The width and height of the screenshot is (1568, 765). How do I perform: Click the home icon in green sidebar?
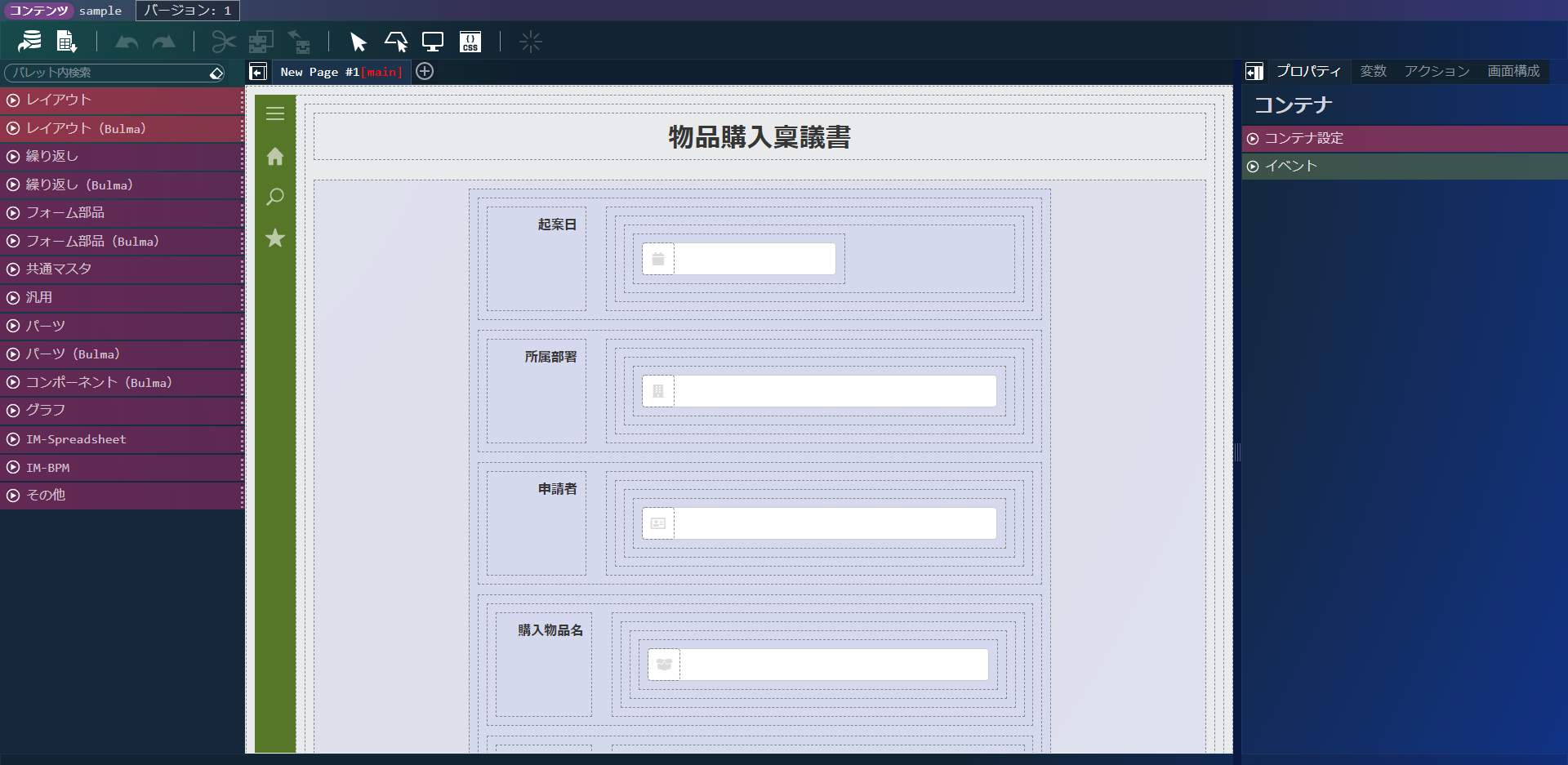(275, 156)
